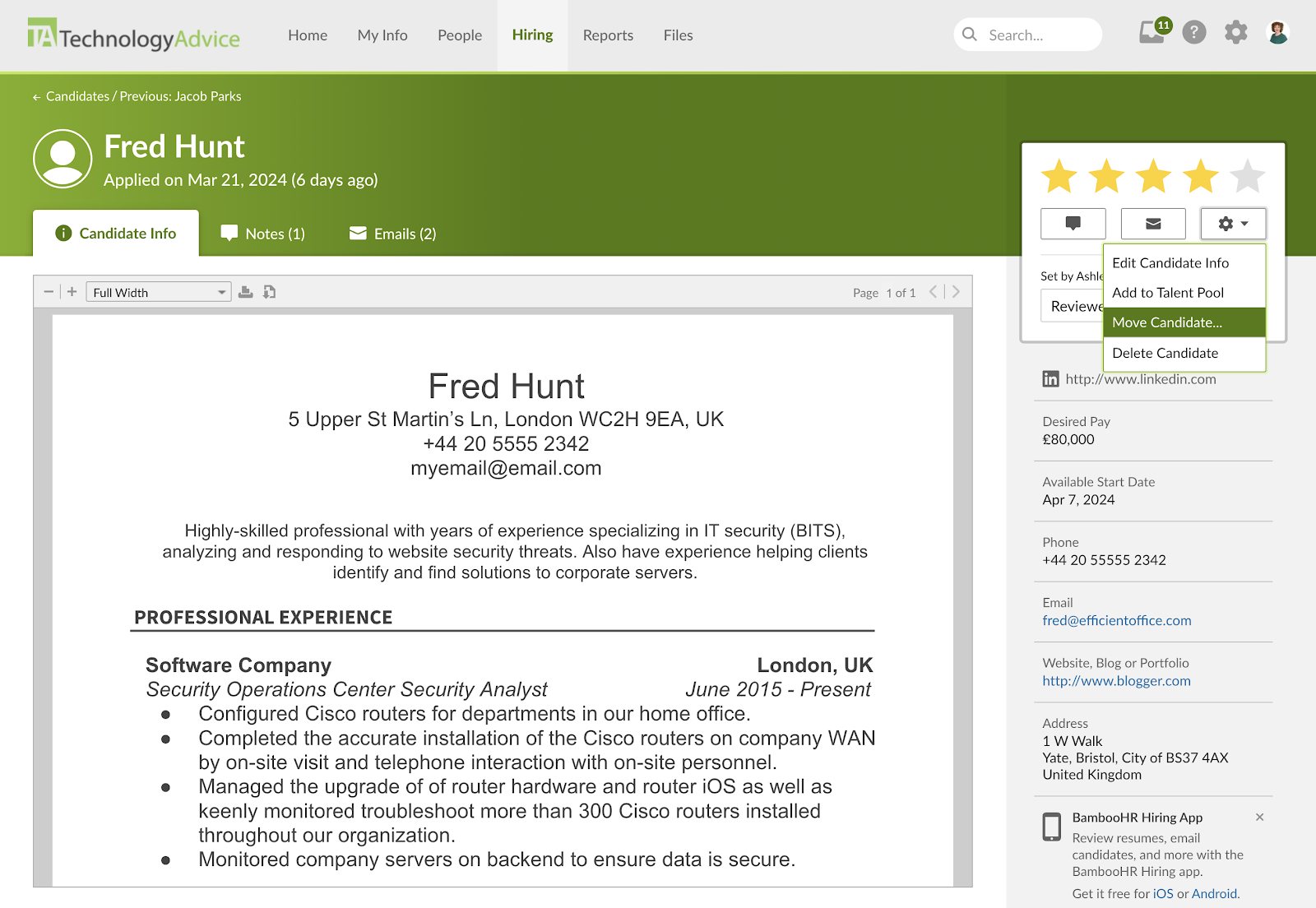Choose Add to Talent Pool
Image resolution: width=1316 pixels, height=908 pixels.
(x=1184, y=293)
